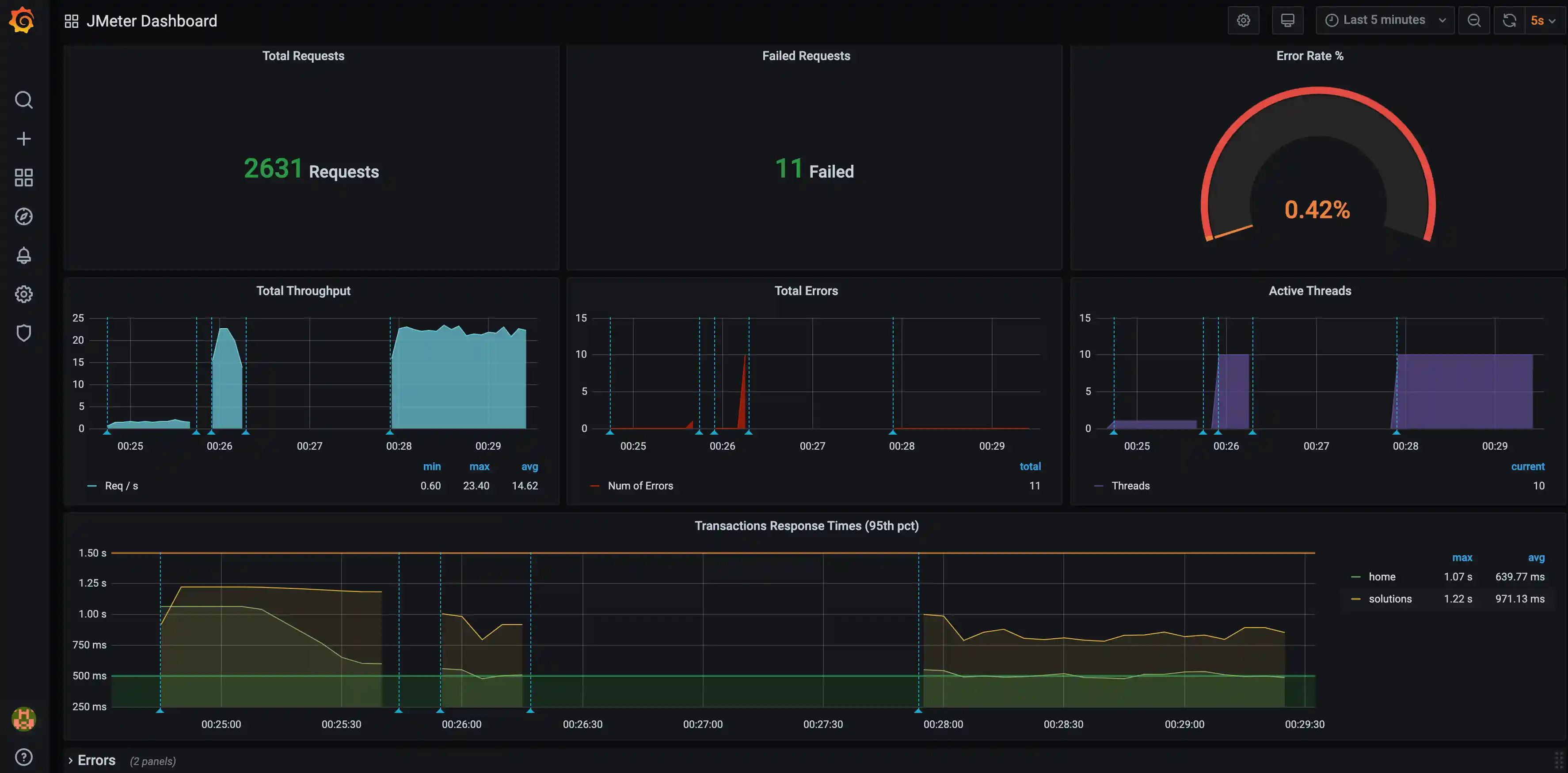Click the Create (+) icon in sidebar

pyautogui.click(x=23, y=138)
